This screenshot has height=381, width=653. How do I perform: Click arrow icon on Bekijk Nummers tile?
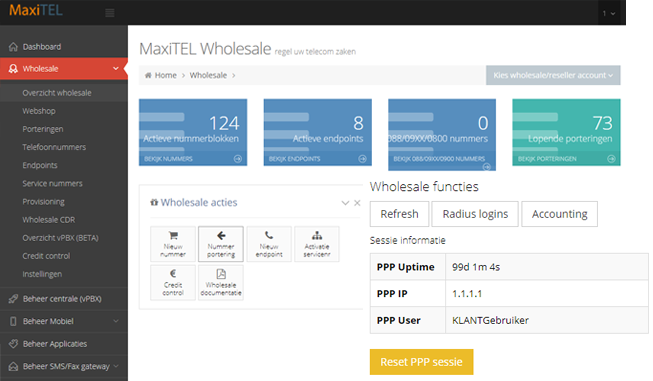point(238,159)
